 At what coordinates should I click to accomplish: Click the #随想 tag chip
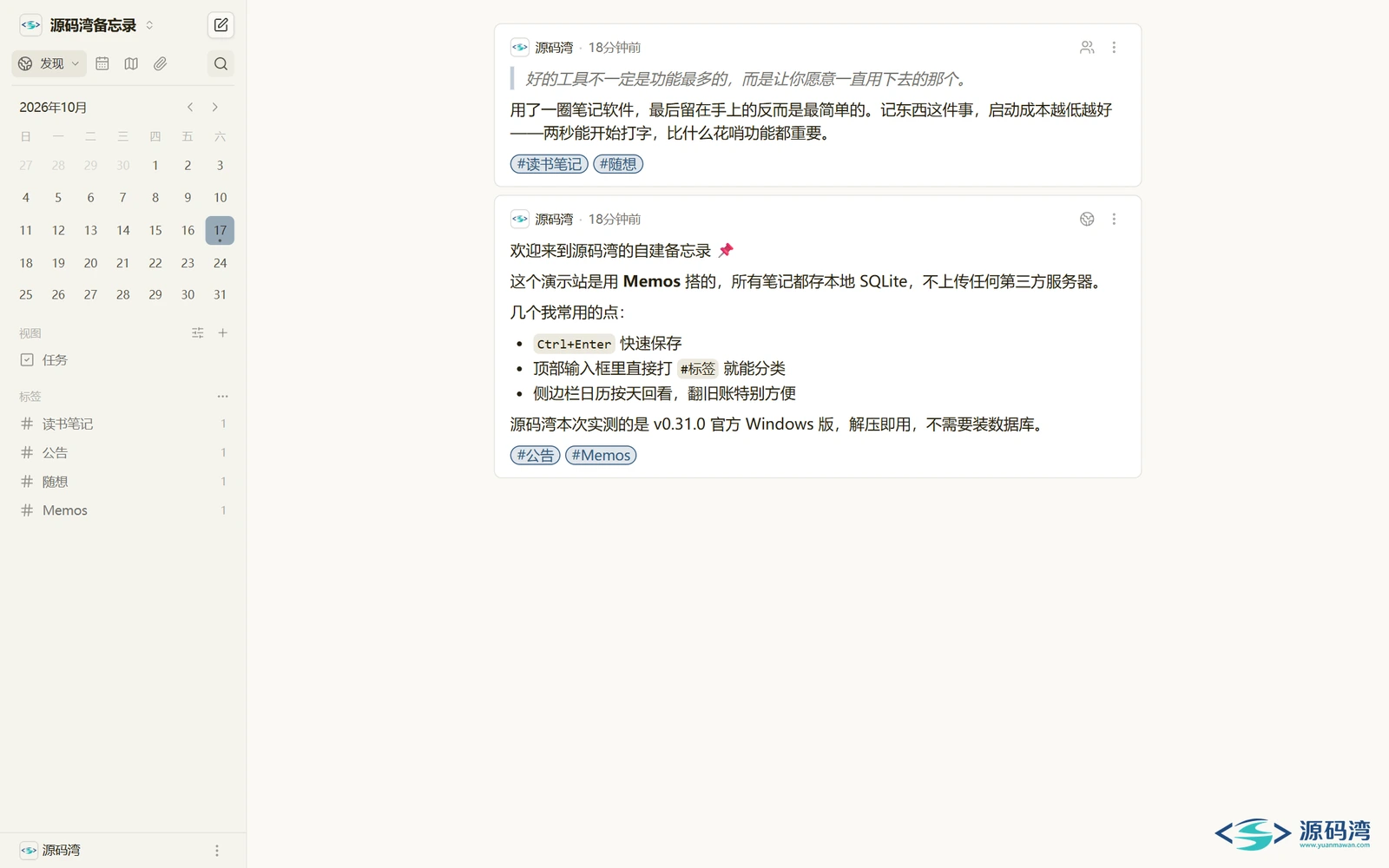618,164
